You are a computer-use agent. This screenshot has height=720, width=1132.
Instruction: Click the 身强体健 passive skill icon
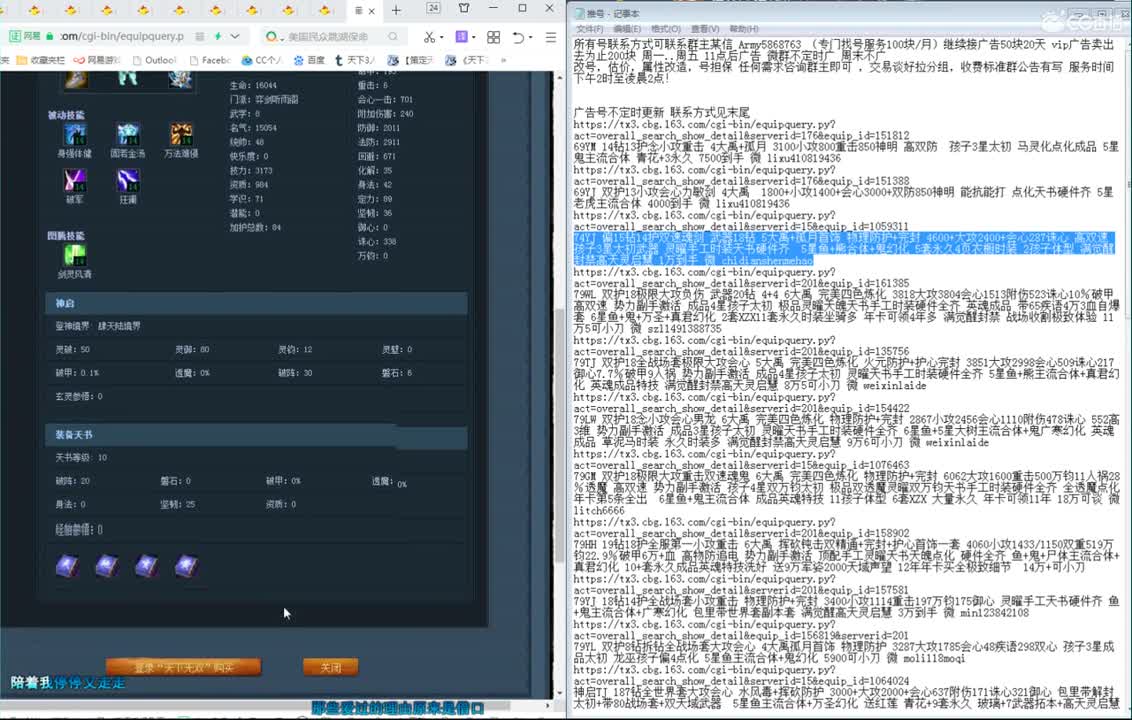tap(75, 134)
